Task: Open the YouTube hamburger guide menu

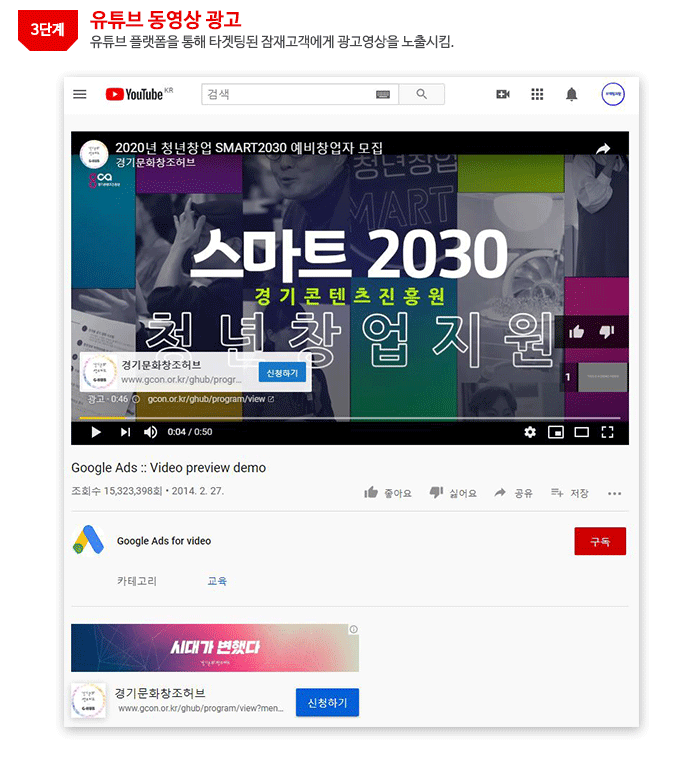Action: pos(80,94)
